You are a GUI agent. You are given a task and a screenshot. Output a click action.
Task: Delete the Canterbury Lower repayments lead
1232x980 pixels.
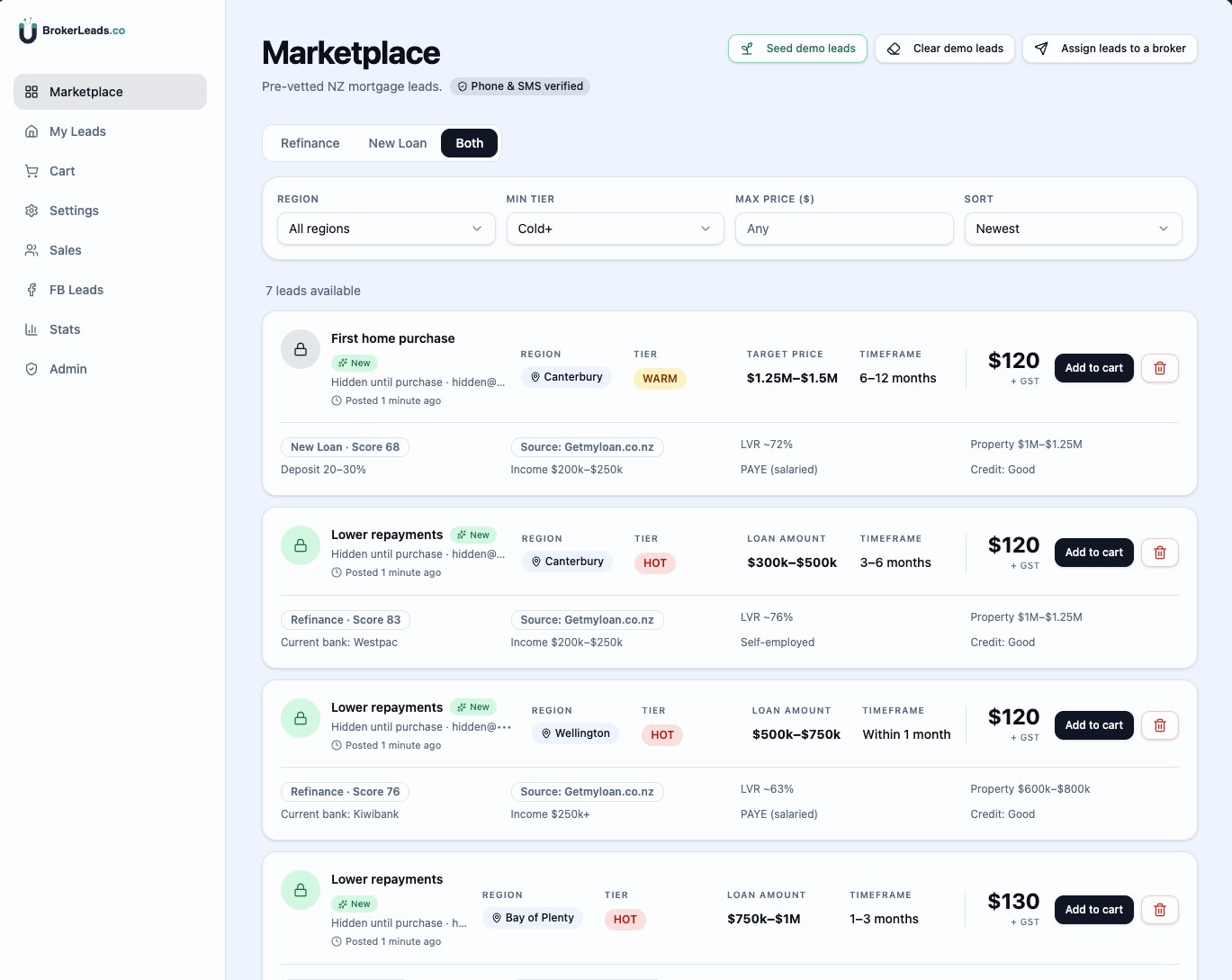coord(1160,553)
